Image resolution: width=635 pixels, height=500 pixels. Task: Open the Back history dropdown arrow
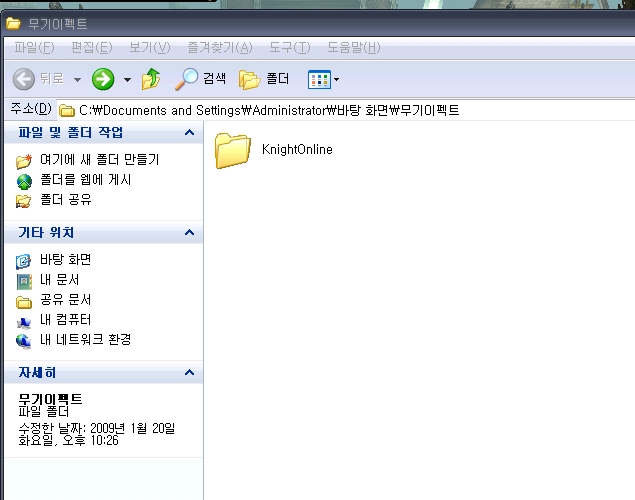tap(77, 80)
